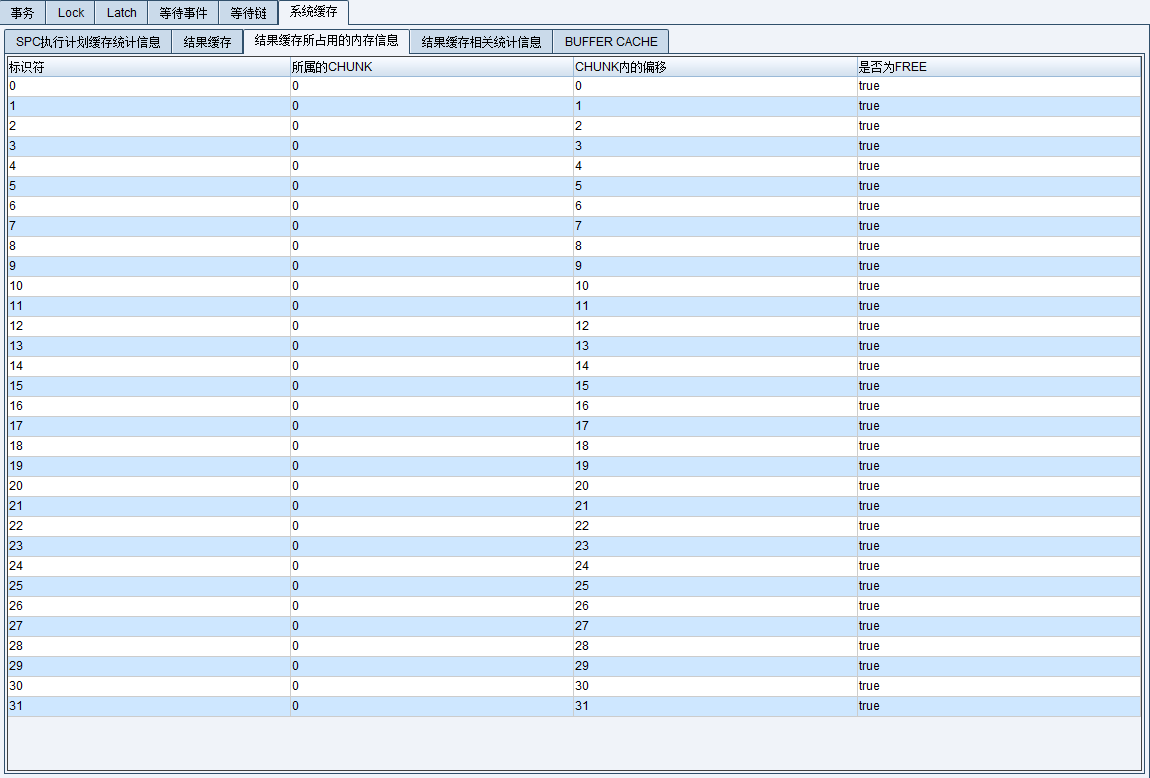Click the true cell in row 10
Viewport: 1150px width, 778px height.
click(x=998, y=286)
